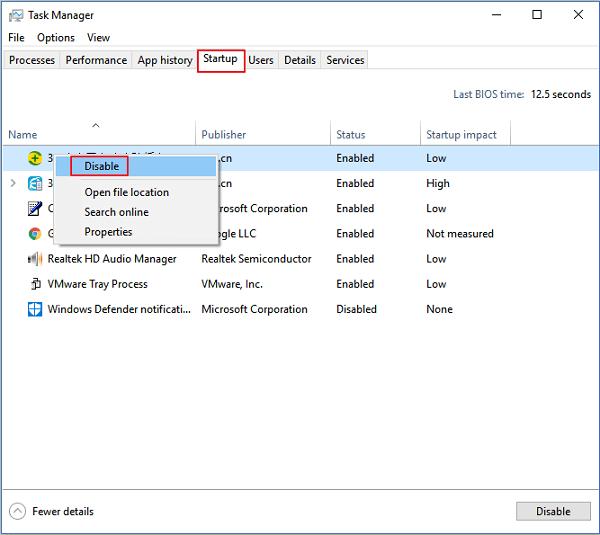Choose Open file location in context menu
The image size is (600, 535).
[x=136, y=192]
